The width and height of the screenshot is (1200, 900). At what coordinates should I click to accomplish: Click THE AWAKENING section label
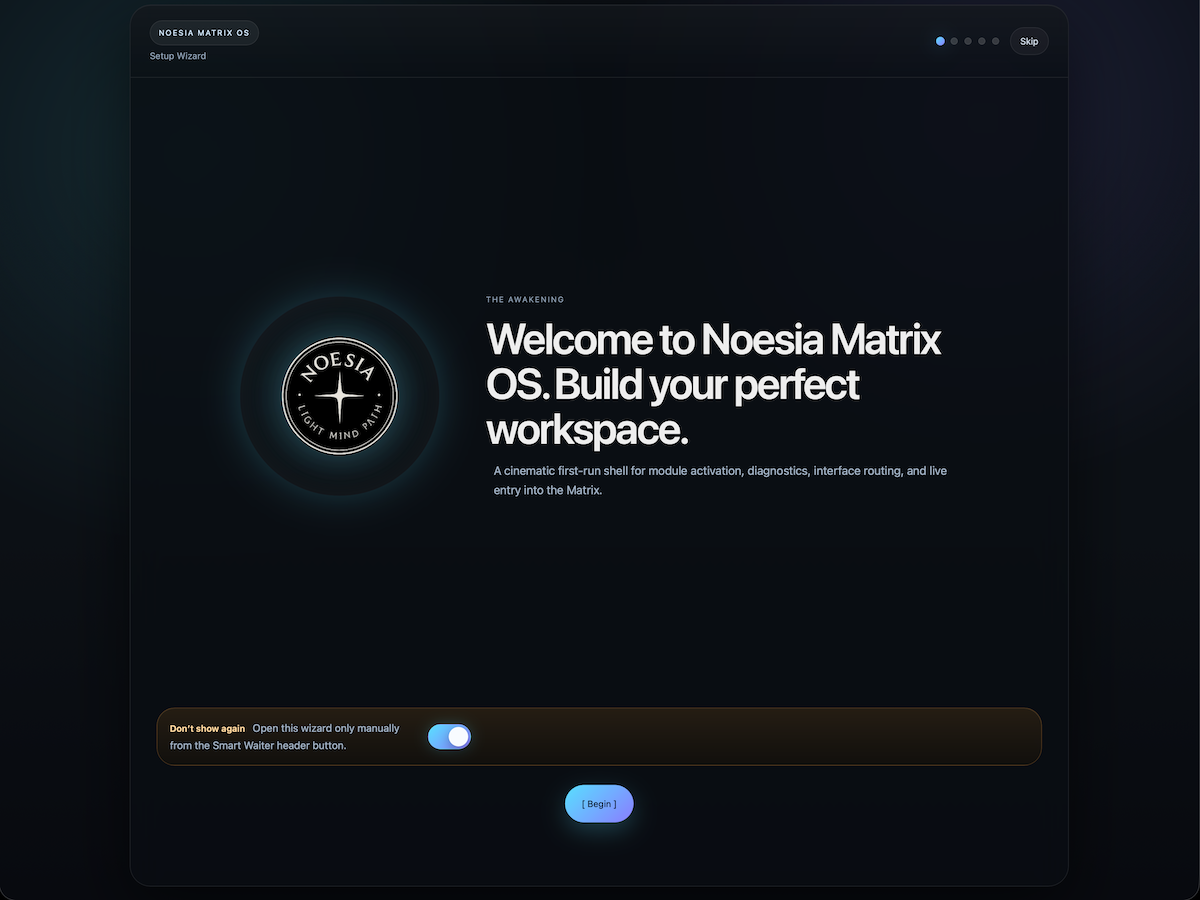pos(525,299)
